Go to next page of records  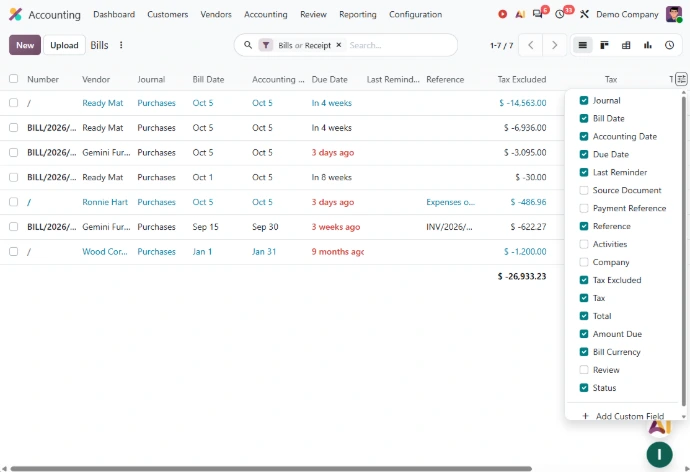coord(554,45)
